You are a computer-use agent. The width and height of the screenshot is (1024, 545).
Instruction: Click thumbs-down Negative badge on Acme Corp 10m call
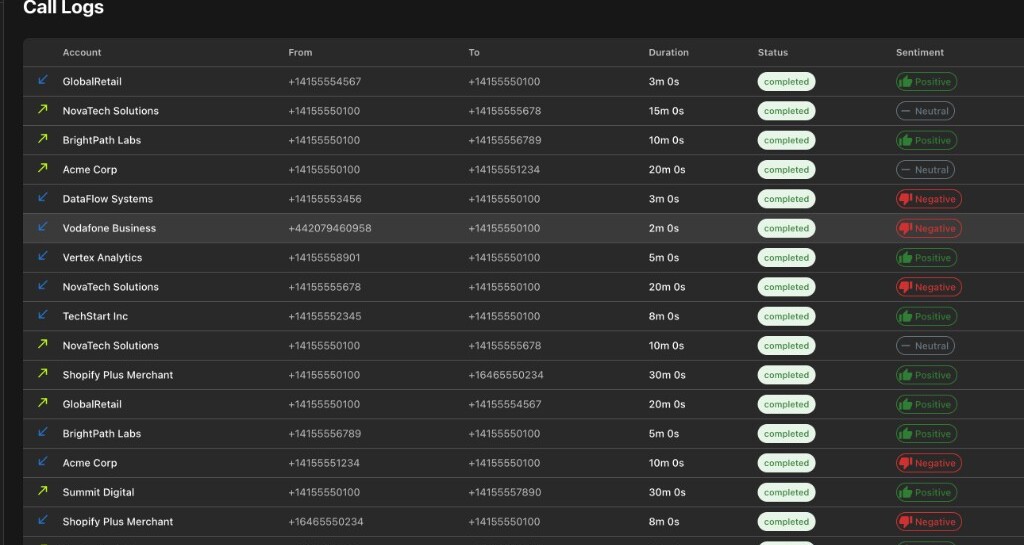tap(928, 463)
